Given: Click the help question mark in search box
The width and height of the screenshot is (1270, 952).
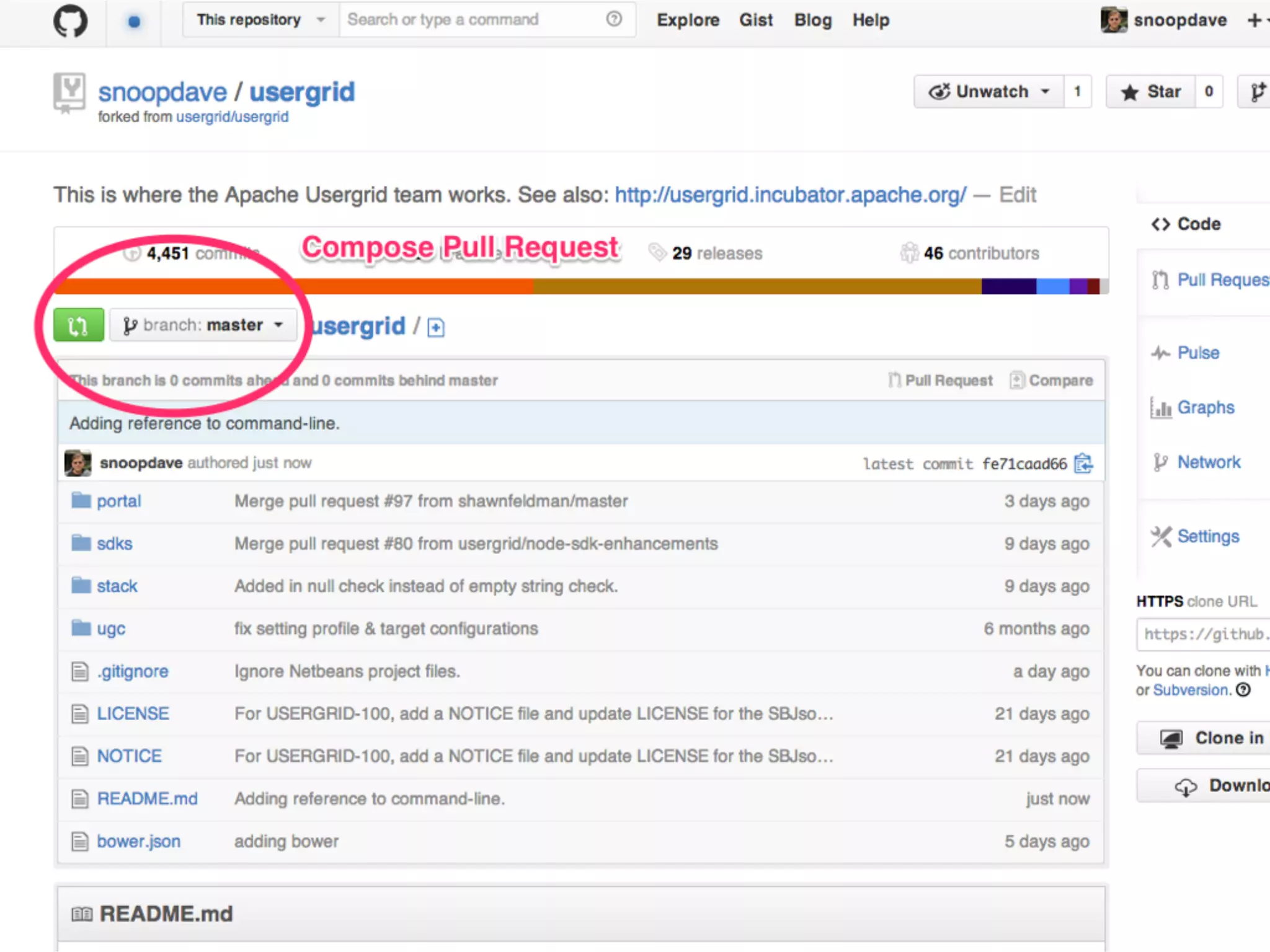Looking at the screenshot, I should click(614, 19).
